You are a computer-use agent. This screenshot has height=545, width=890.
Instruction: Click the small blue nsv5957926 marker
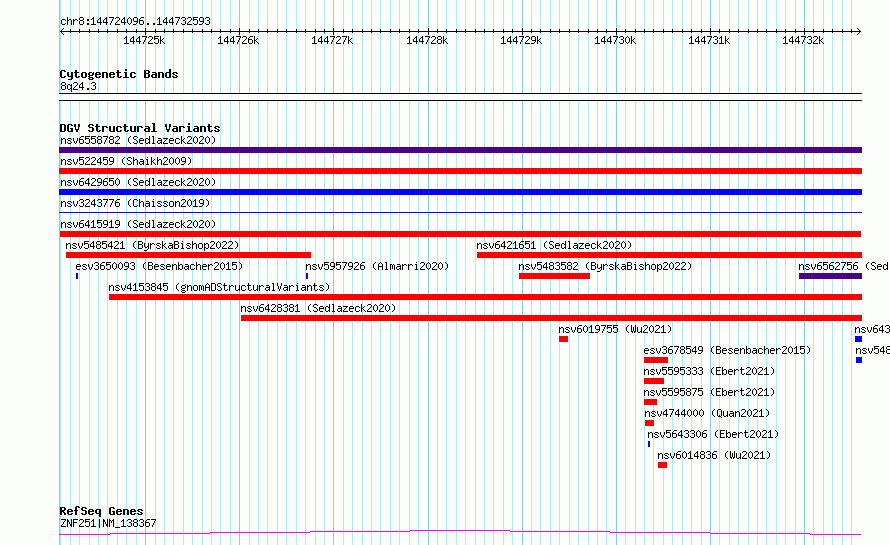[x=307, y=276]
